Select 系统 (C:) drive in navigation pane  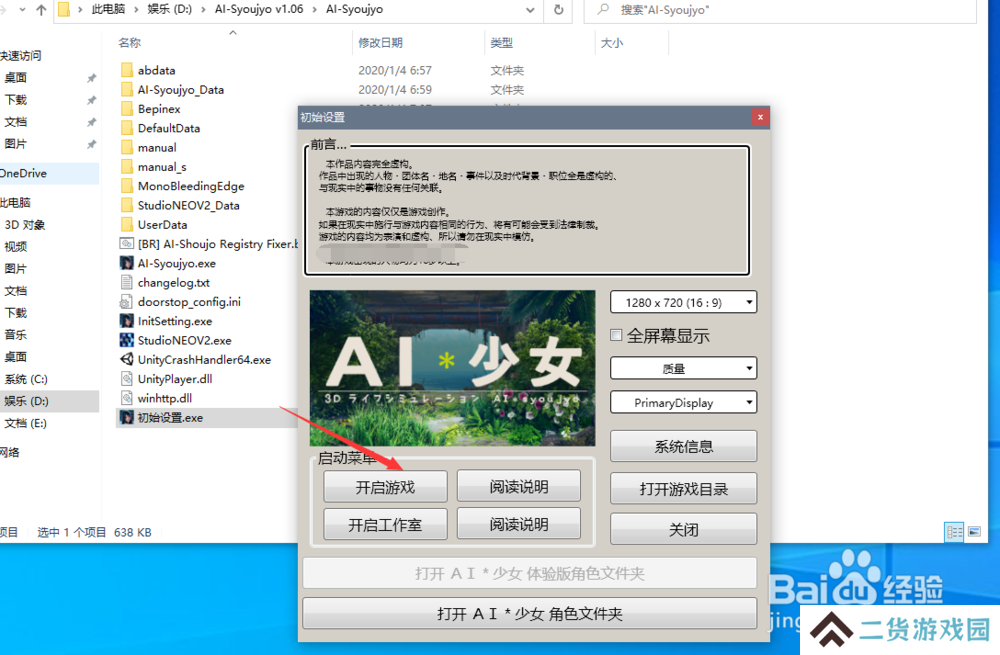[26, 379]
